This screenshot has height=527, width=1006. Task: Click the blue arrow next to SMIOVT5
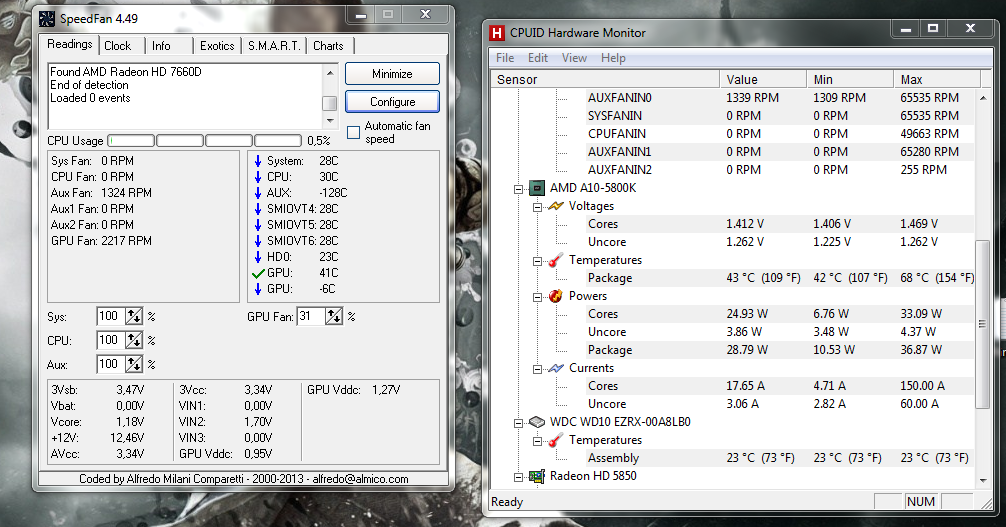(258, 225)
